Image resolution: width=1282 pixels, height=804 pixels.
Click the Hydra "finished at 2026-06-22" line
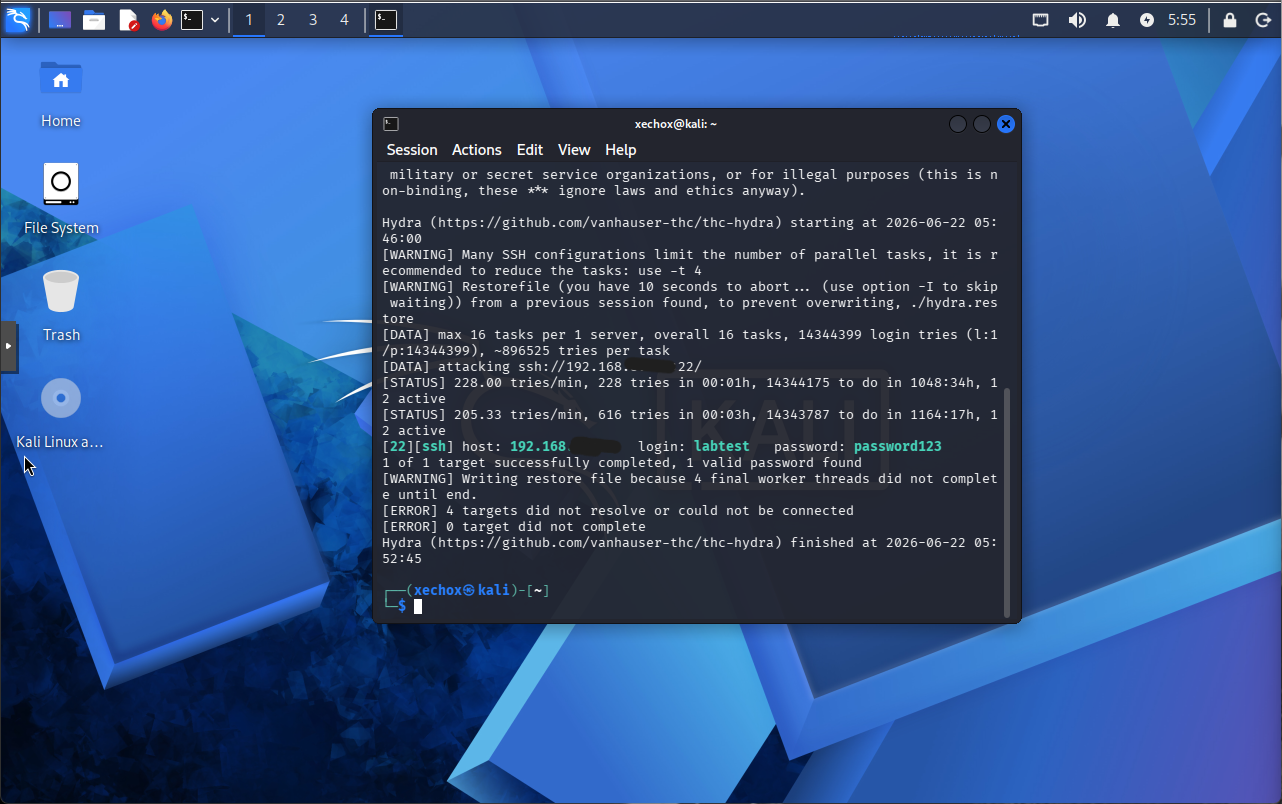[x=690, y=550]
